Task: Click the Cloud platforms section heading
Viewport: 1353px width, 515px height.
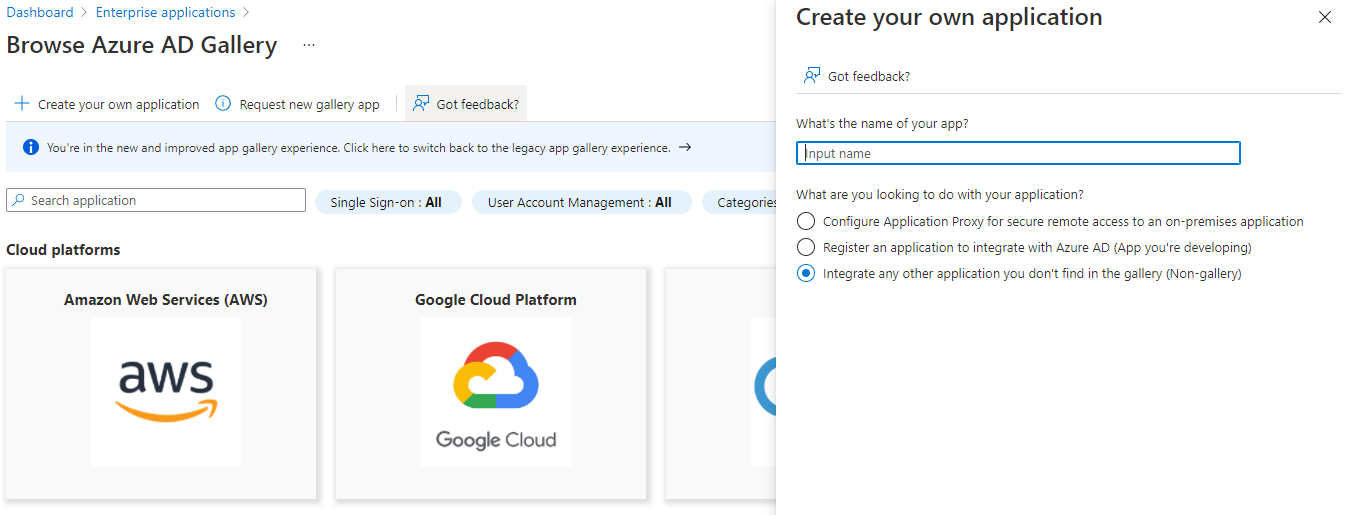Action: tap(63, 250)
